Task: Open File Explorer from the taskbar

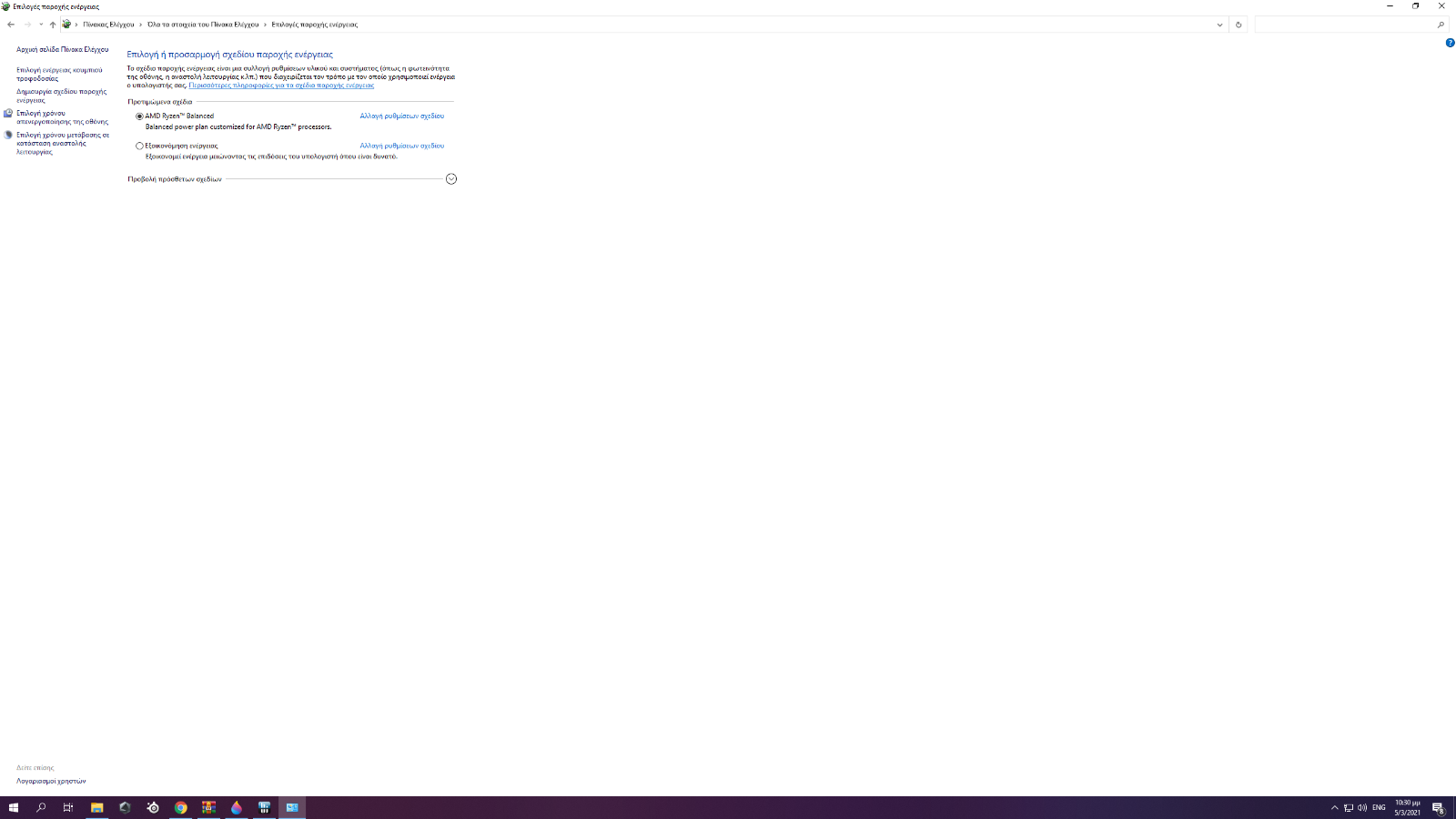Action: [96, 807]
